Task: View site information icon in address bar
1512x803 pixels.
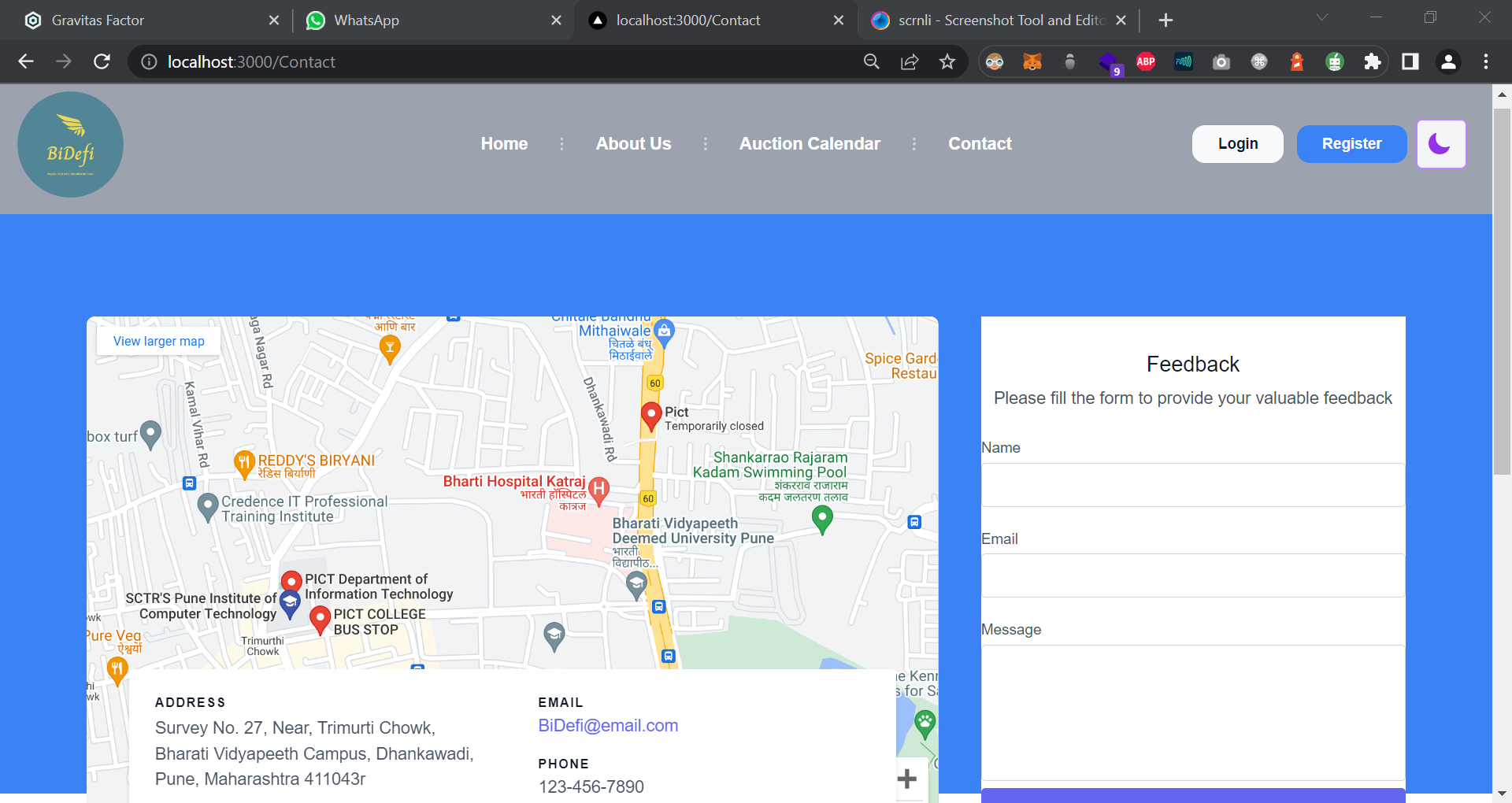Action: pyautogui.click(x=149, y=61)
